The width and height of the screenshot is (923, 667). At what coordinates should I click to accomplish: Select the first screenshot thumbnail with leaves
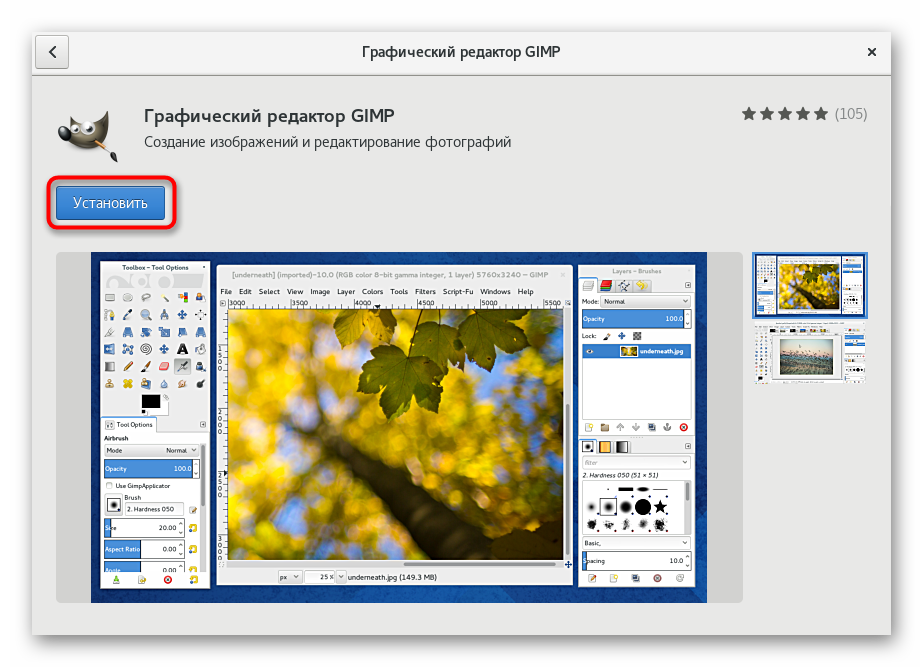coord(809,286)
